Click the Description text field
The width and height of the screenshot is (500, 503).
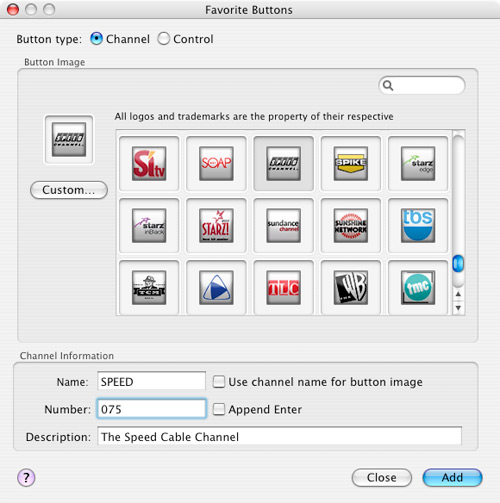279,436
